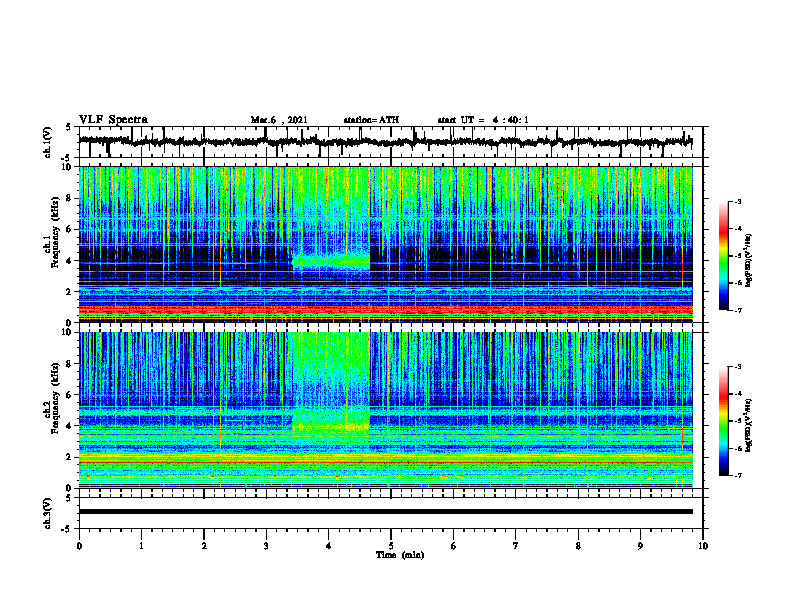Image resolution: width=792 pixels, height=612 pixels.
Task: Click the yellow-green 4 kHz burst in ch.2 spectrogram
Action: click(x=331, y=427)
